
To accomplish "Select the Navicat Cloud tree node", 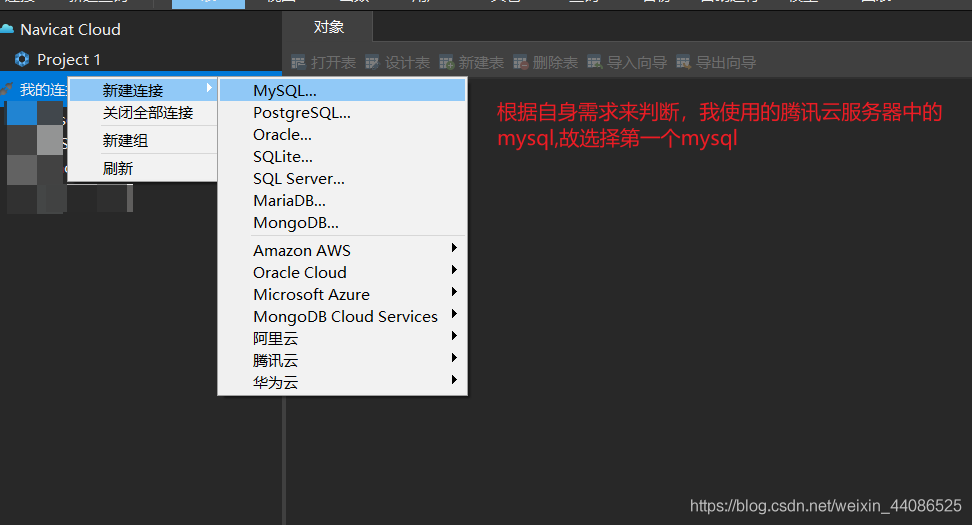I will (x=70, y=29).
